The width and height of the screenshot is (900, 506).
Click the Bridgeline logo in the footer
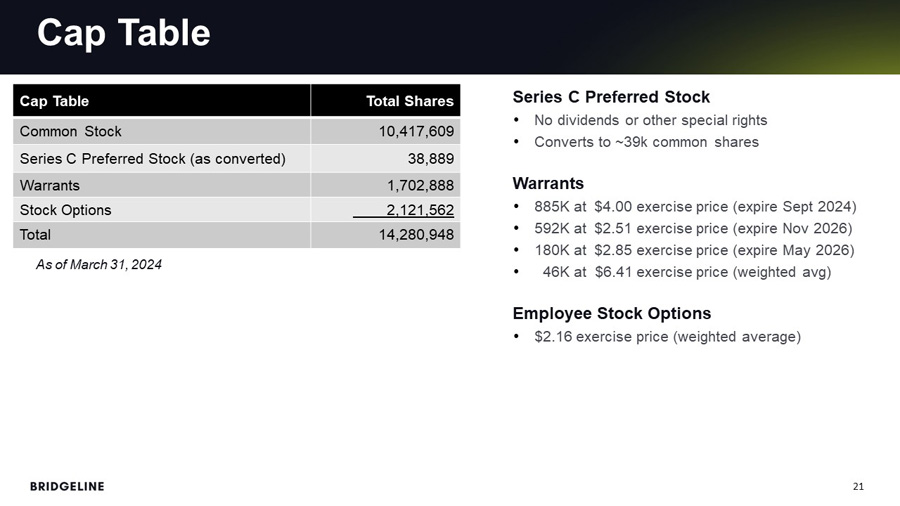tap(67, 486)
